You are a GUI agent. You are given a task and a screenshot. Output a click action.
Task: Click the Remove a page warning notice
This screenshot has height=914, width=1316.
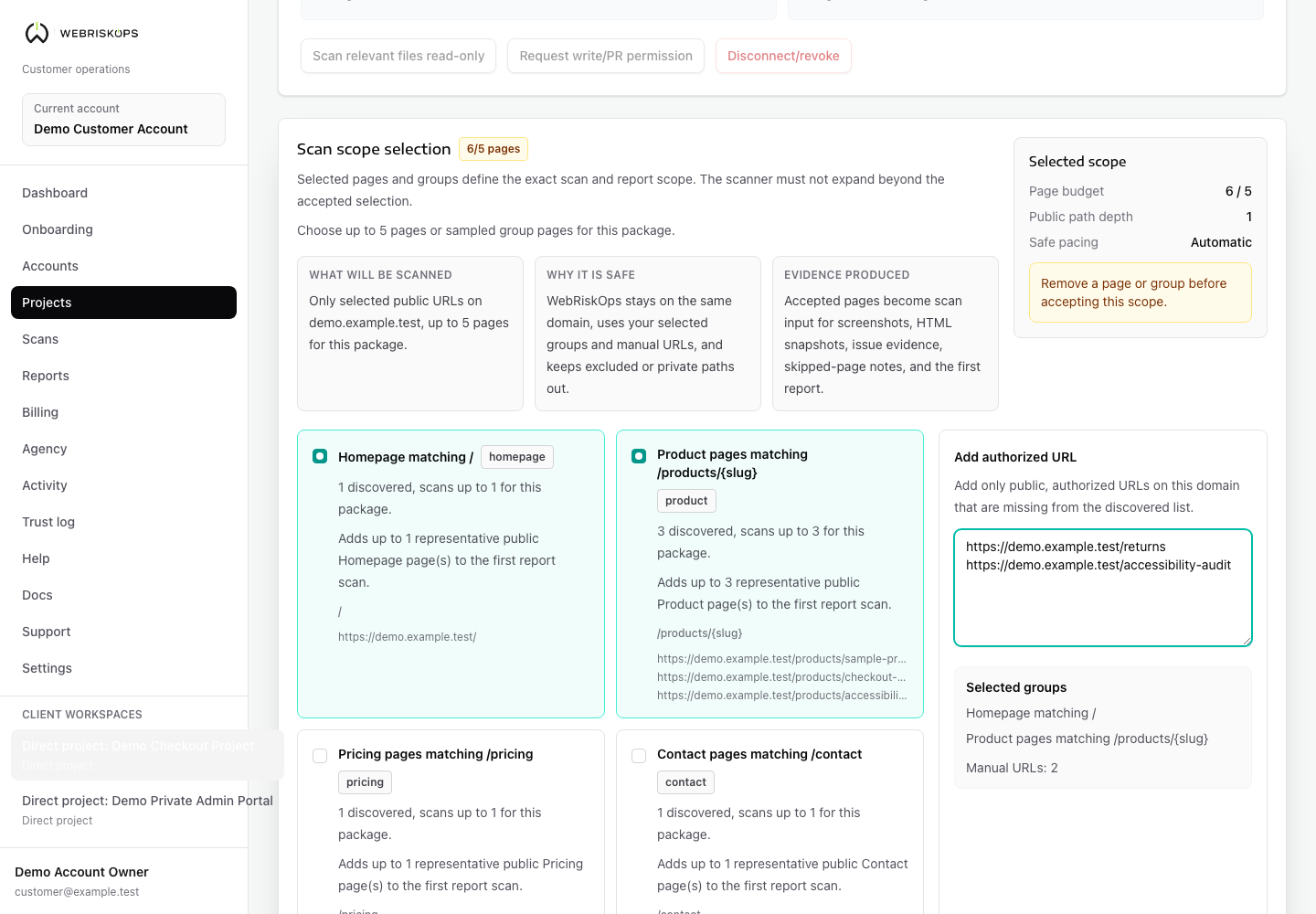coord(1141,292)
